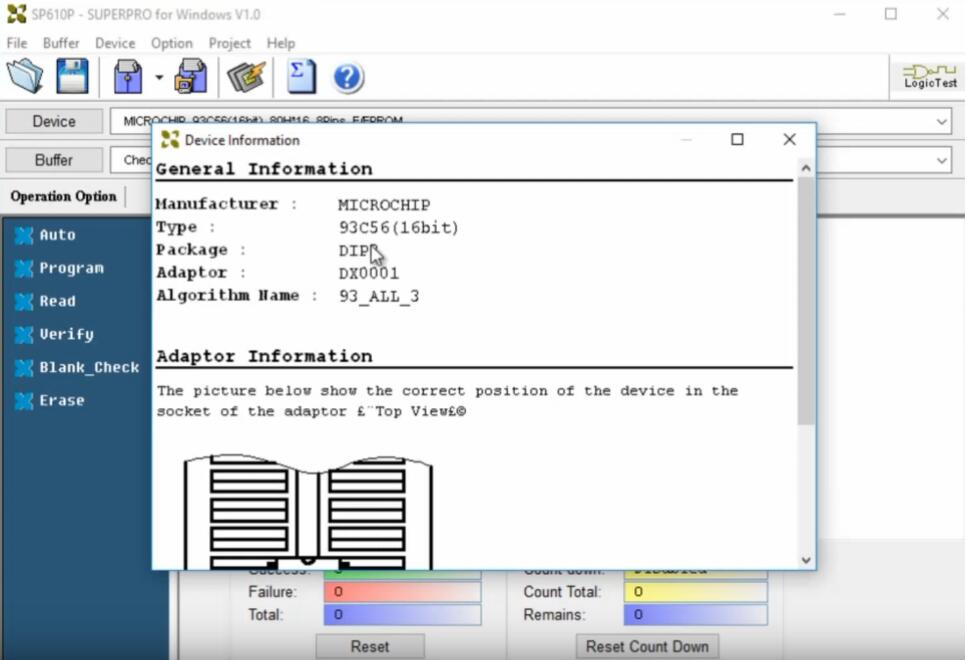The width and height of the screenshot is (965, 660).
Task: Open help via the question mark icon
Action: [348, 78]
